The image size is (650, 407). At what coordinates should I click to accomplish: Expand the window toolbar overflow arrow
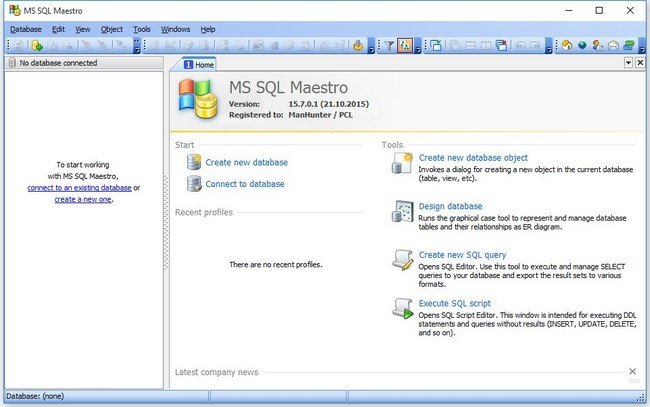[549, 46]
